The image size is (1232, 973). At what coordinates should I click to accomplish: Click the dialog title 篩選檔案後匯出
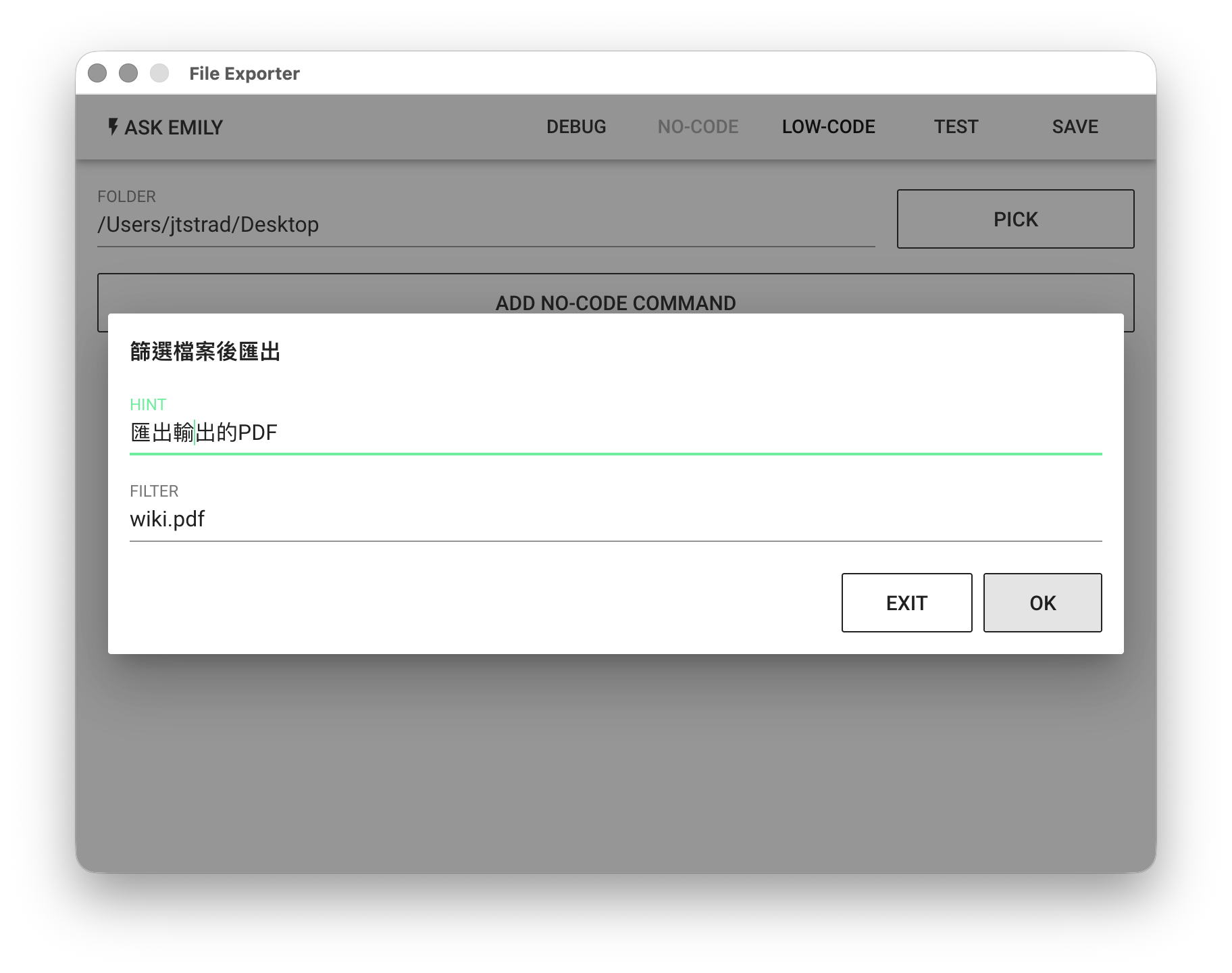tap(205, 352)
